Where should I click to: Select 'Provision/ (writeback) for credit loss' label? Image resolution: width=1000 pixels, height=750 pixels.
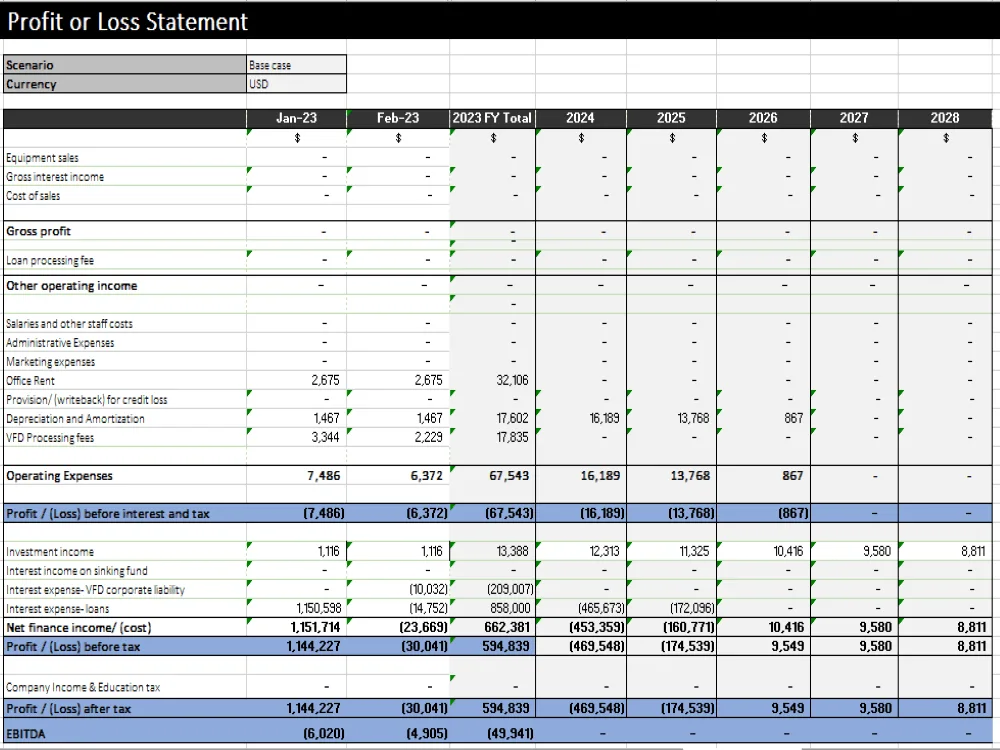87,400
